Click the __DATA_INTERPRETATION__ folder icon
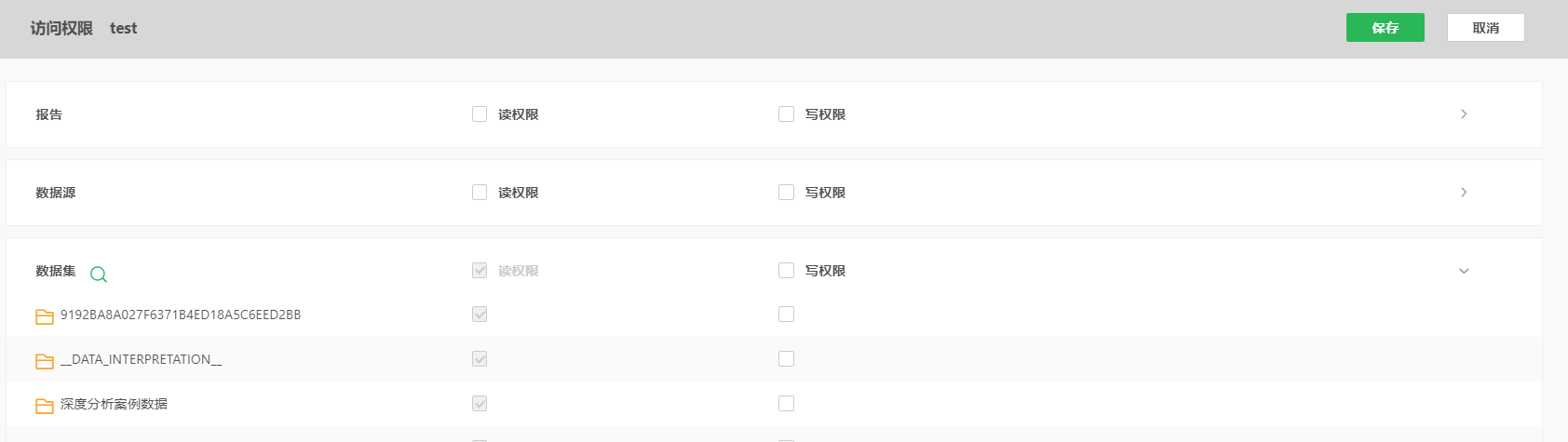 tap(45, 361)
